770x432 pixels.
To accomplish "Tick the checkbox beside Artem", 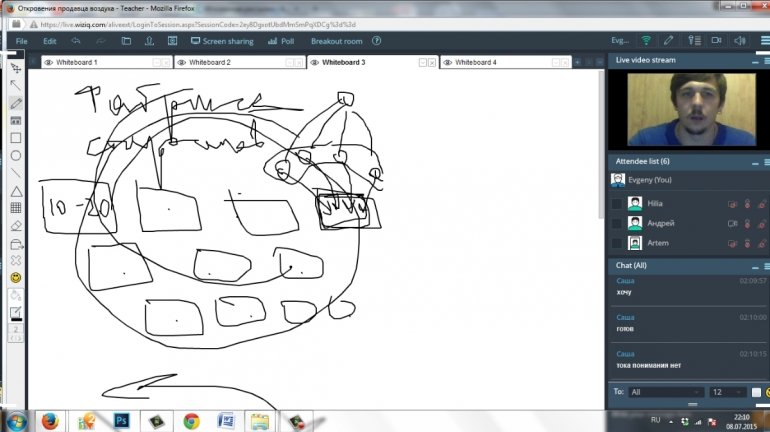I will pyautogui.click(x=616, y=243).
